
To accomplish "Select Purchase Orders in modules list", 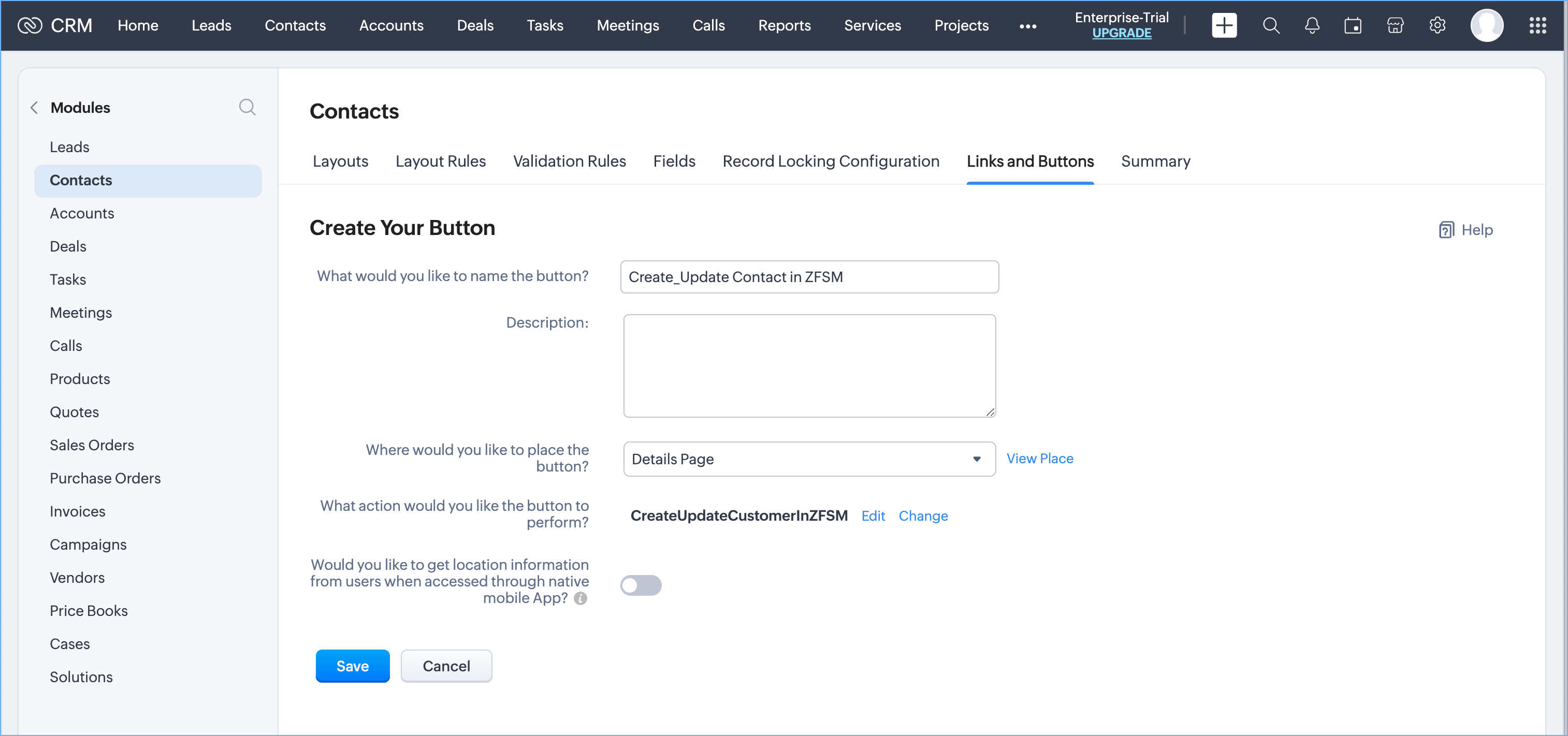I will 105,478.
